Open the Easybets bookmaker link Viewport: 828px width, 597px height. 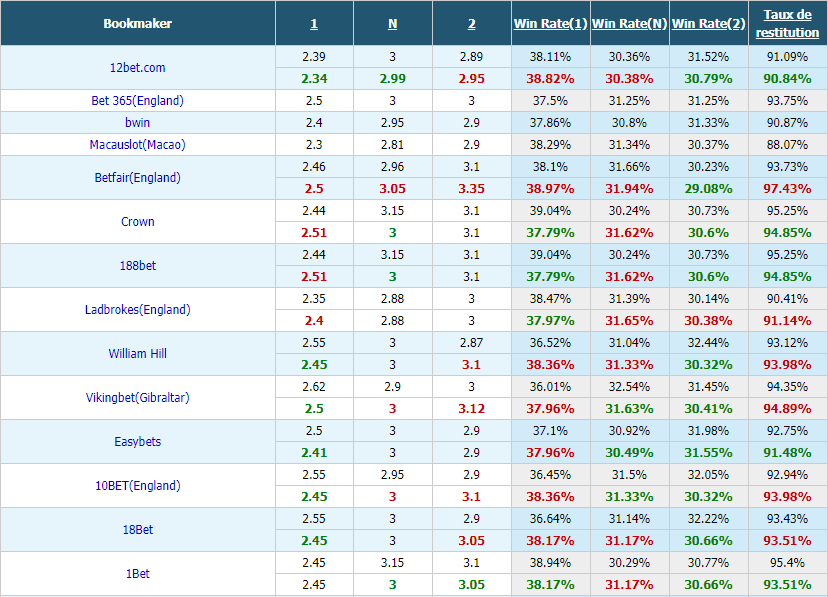137,441
